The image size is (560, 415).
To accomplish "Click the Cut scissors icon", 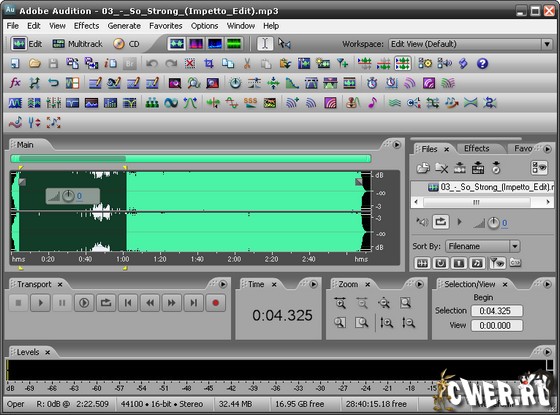I will coord(247,64).
